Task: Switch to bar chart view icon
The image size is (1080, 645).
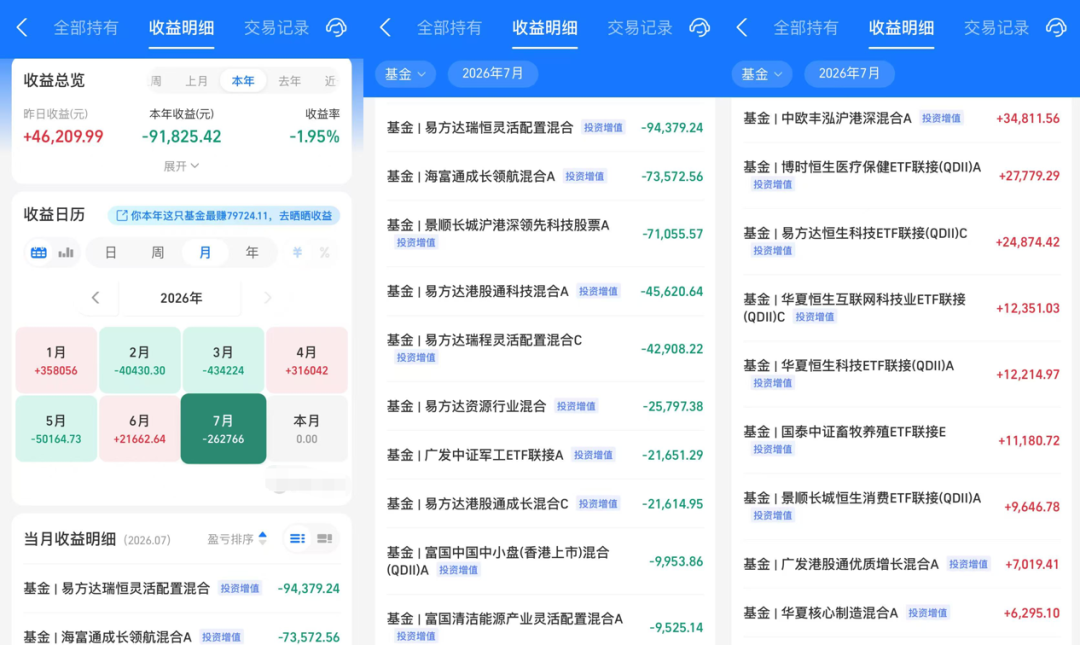Action: (x=66, y=253)
